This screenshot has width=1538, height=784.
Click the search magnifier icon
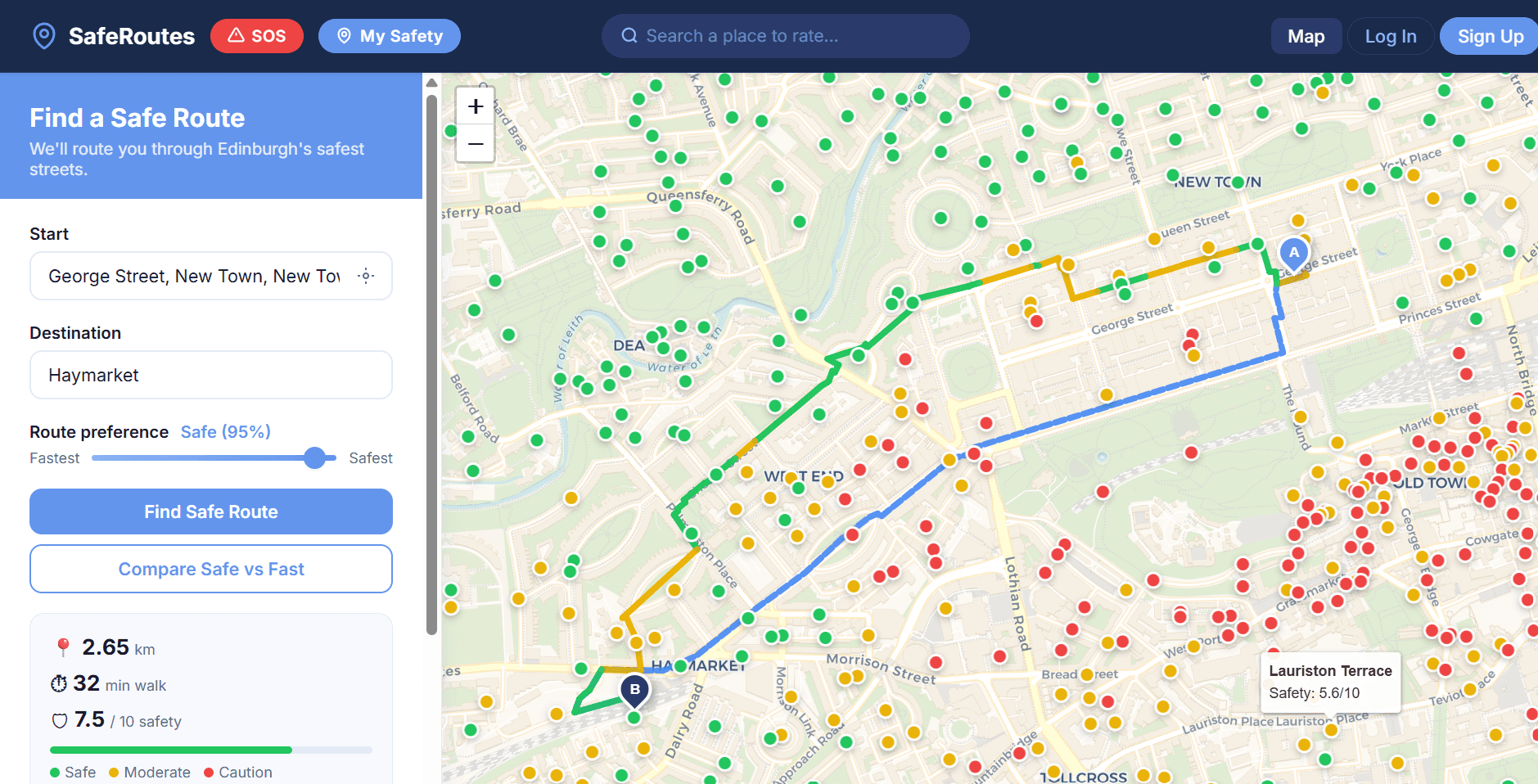629,36
